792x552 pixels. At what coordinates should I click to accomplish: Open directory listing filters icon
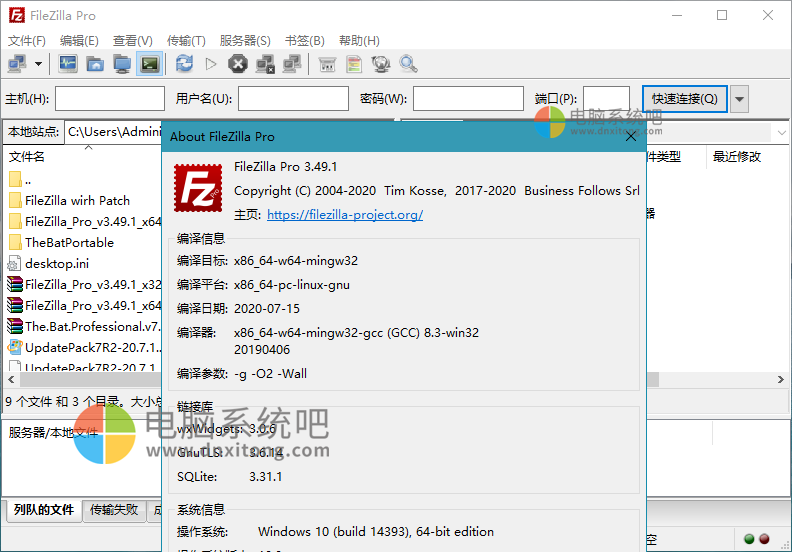click(x=327, y=64)
